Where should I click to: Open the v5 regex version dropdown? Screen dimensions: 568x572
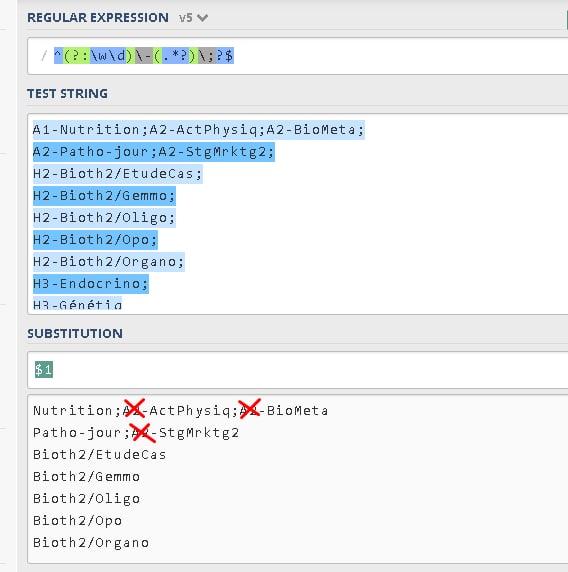point(193,18)
